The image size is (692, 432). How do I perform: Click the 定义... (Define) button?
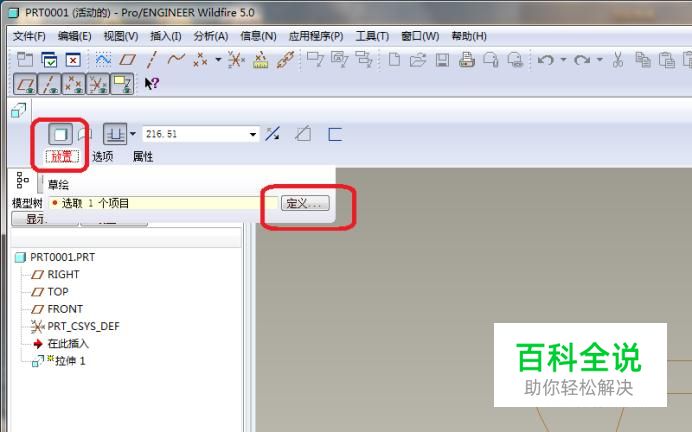305,203
